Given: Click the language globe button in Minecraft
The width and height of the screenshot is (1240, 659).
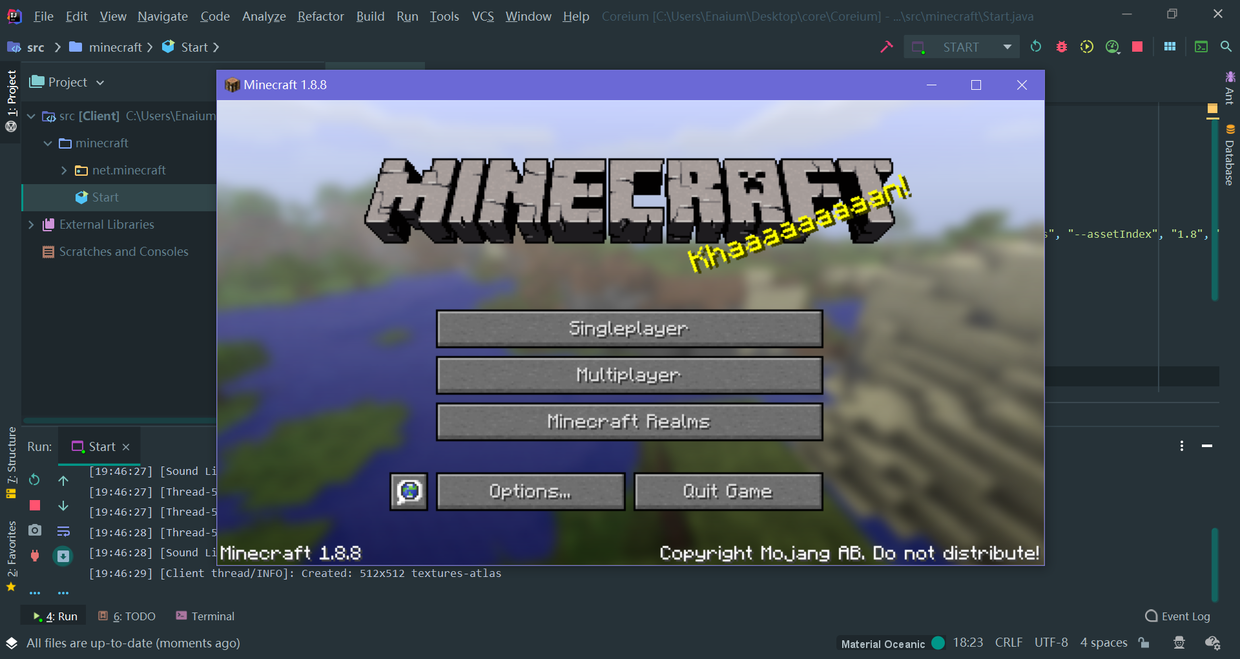Looking at the screenshot, I should click(409, 492).
